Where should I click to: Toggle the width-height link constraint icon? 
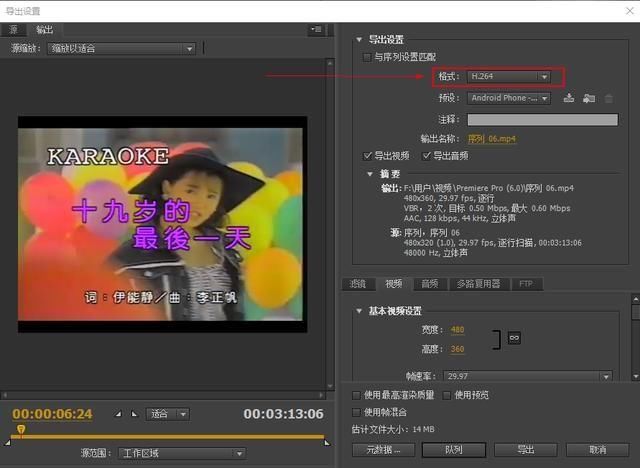[x=514, y=338]
